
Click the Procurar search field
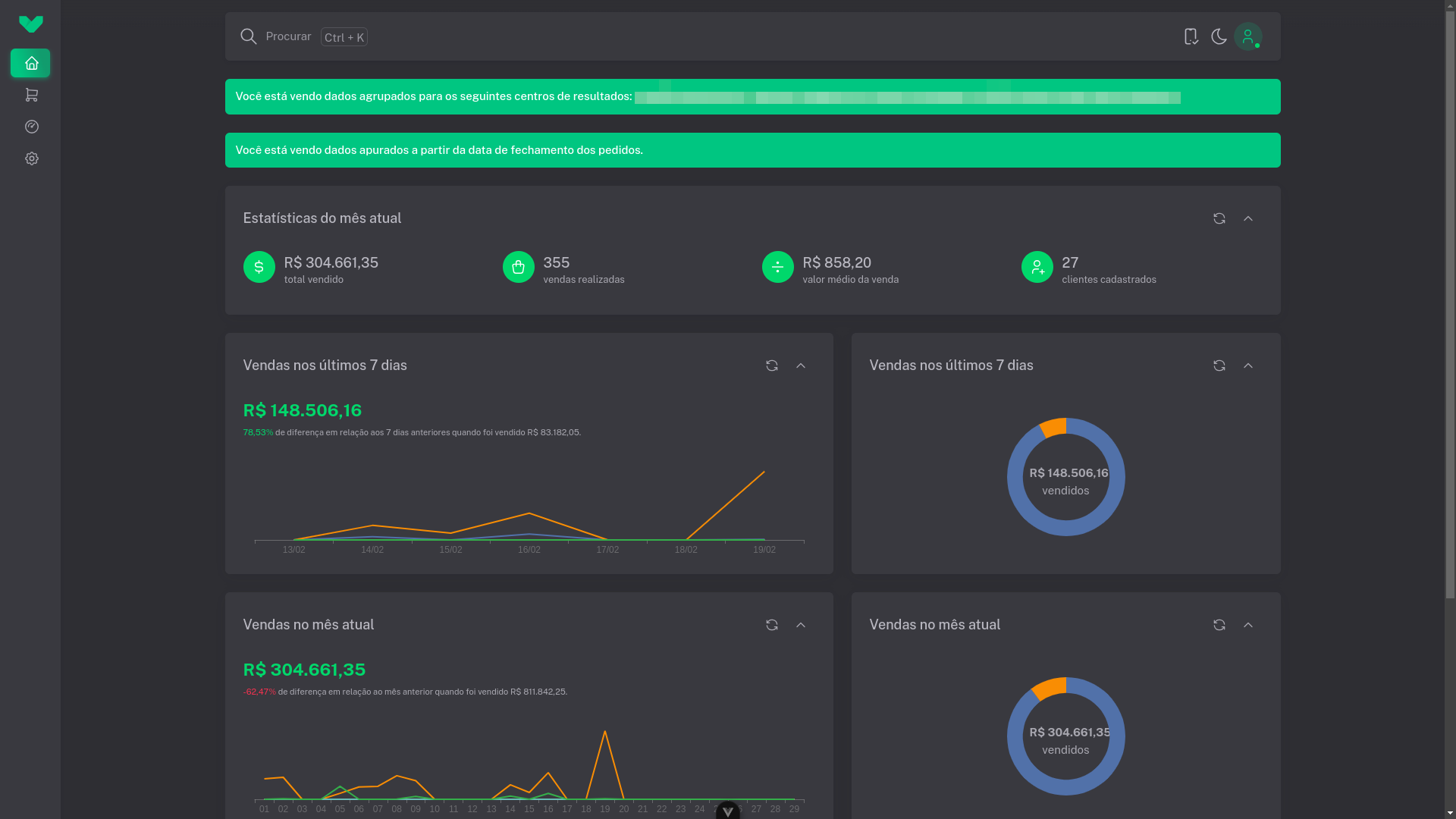click(x=288, y=36)
